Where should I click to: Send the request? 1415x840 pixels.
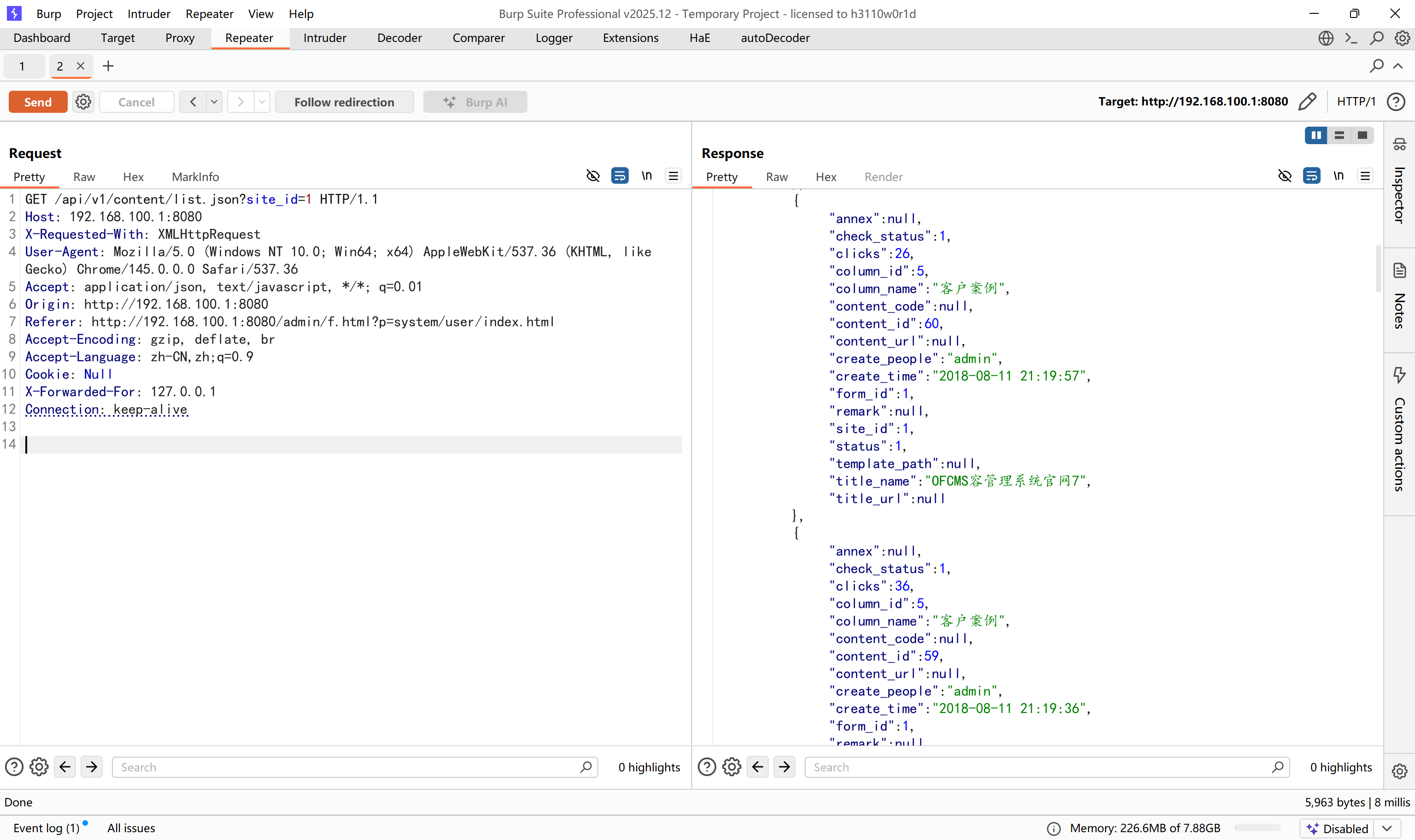[38, 102]
